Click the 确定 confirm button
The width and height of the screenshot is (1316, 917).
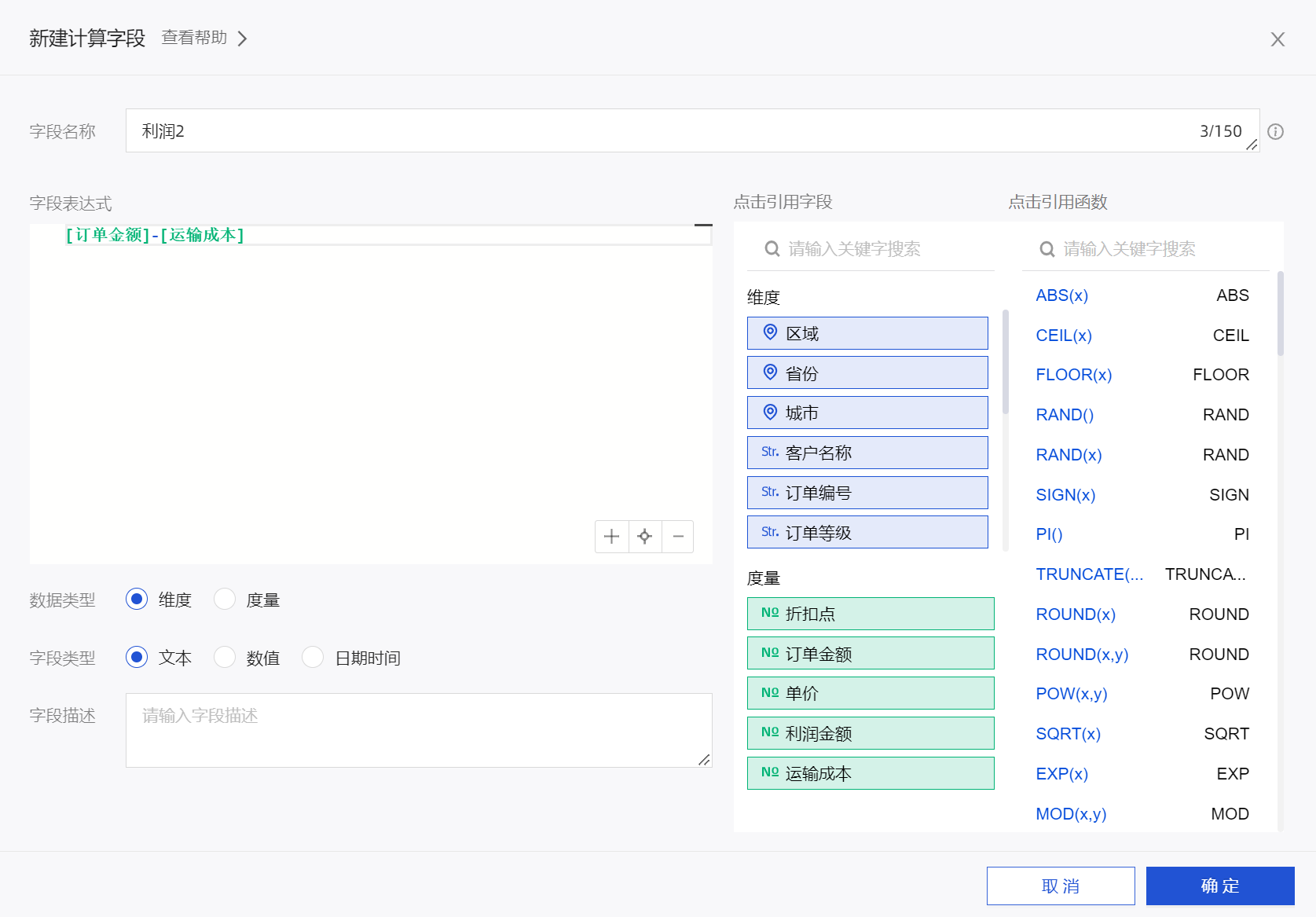click(1219, 886)
